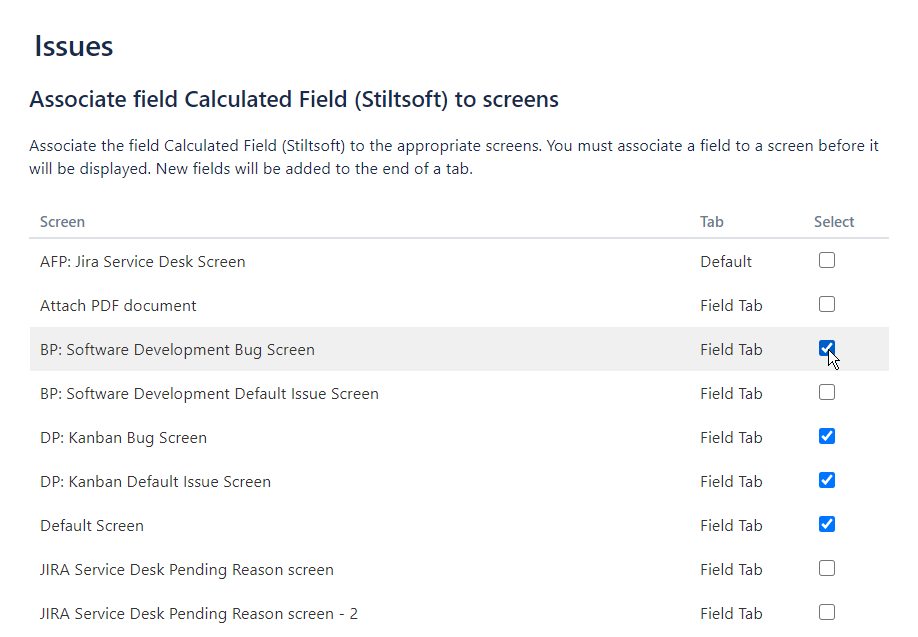Tick JIRA Service Desk Pending Reason screen checkbox

(826, 569)
